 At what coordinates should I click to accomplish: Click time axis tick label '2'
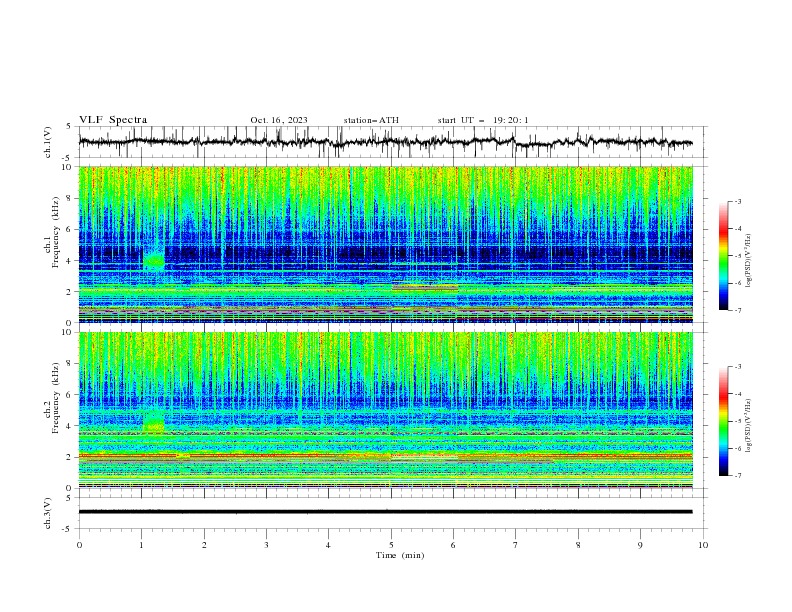[x=204, y=545]
